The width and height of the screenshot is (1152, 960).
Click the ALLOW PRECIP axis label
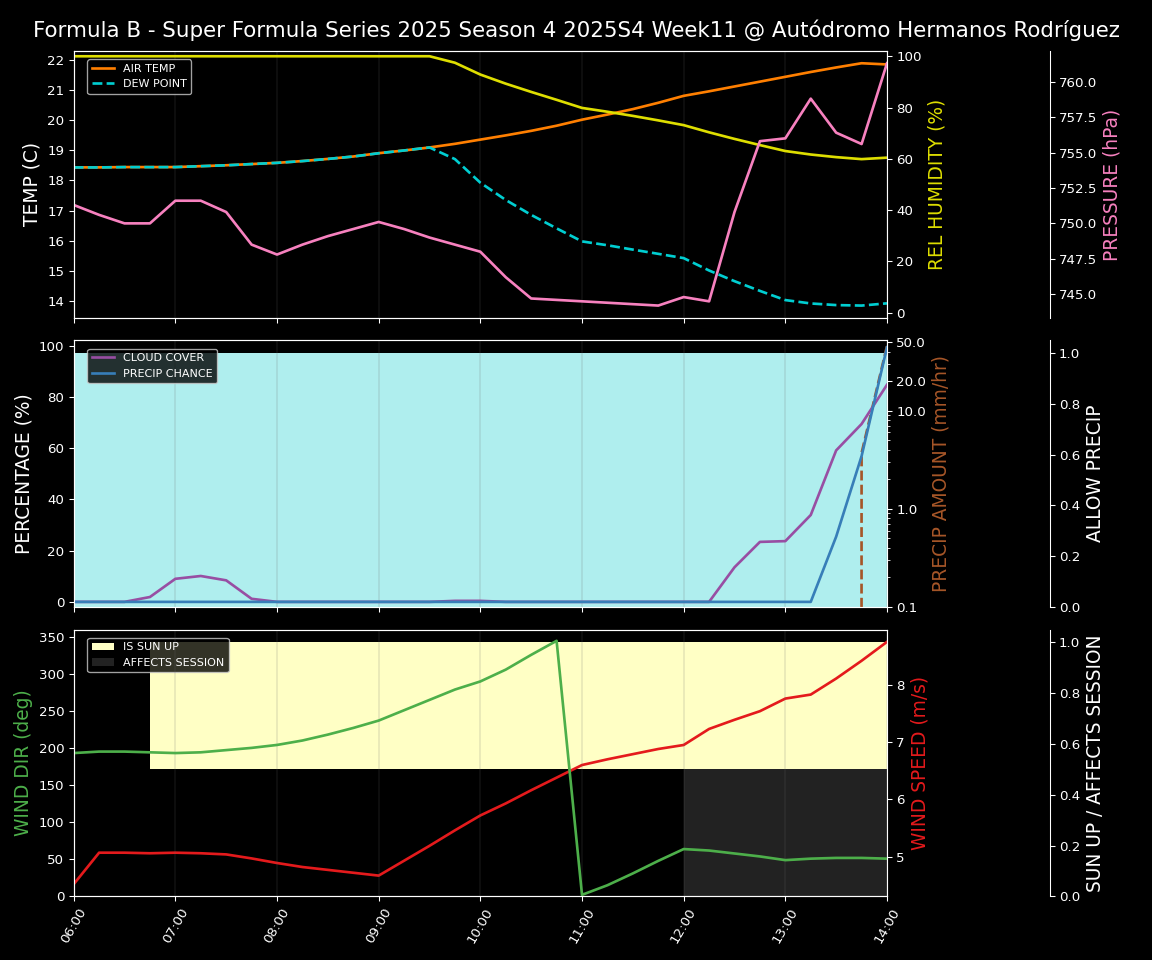click(1094, 474)
